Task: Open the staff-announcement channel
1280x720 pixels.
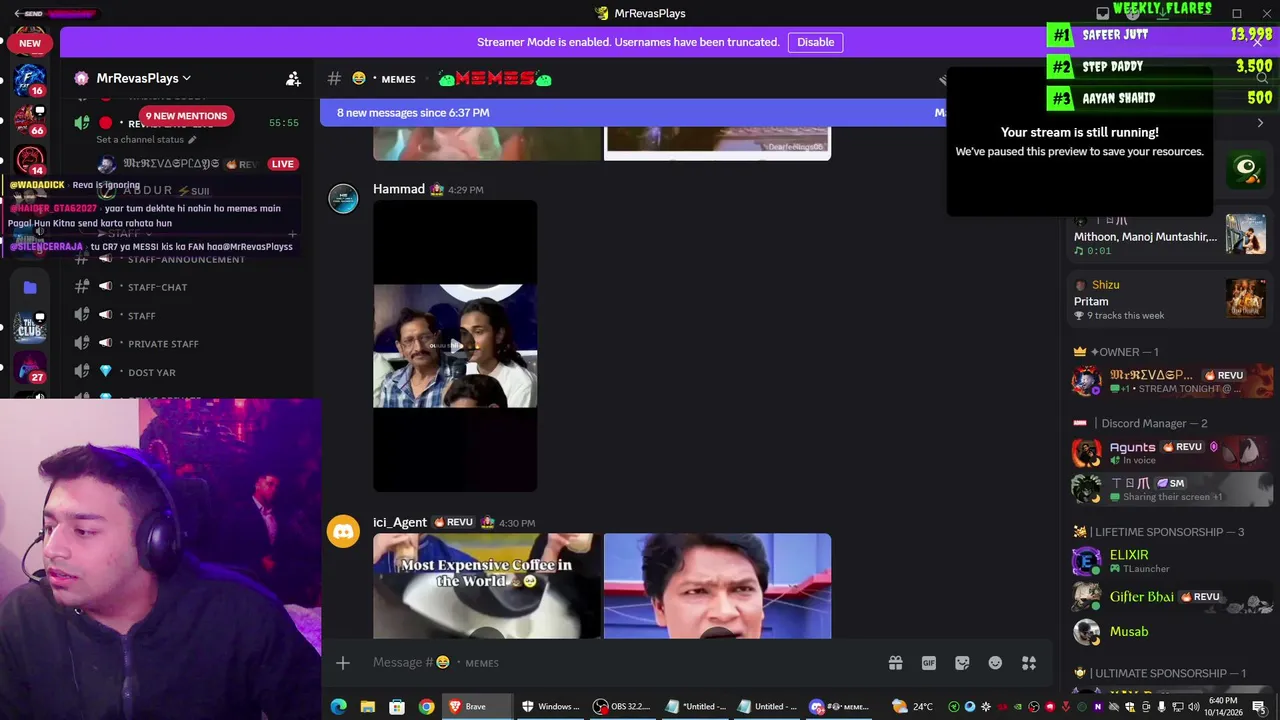Action: coord(186,260)
